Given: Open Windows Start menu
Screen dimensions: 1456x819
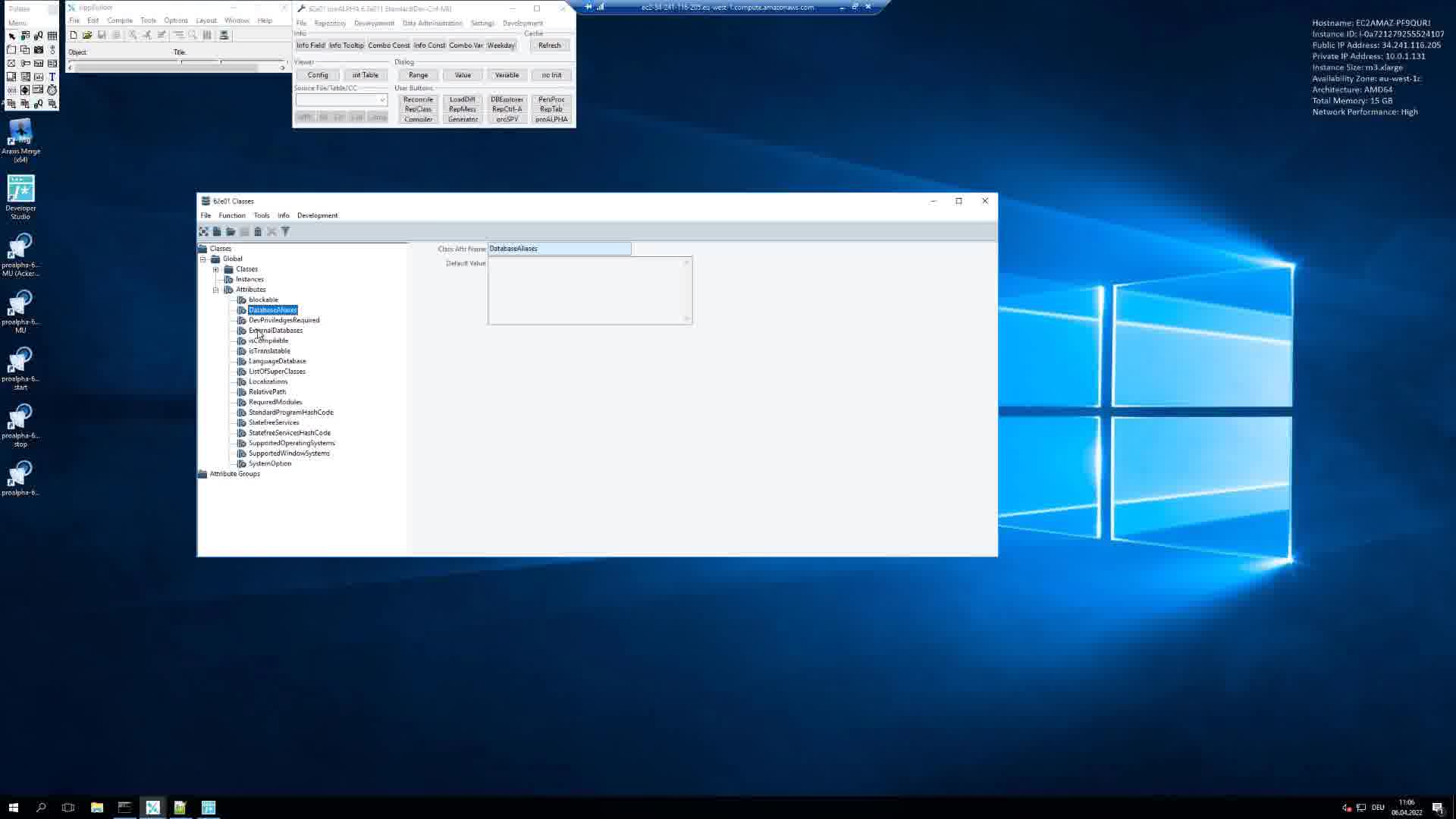Looking at the screenshot, I should 13,808.
